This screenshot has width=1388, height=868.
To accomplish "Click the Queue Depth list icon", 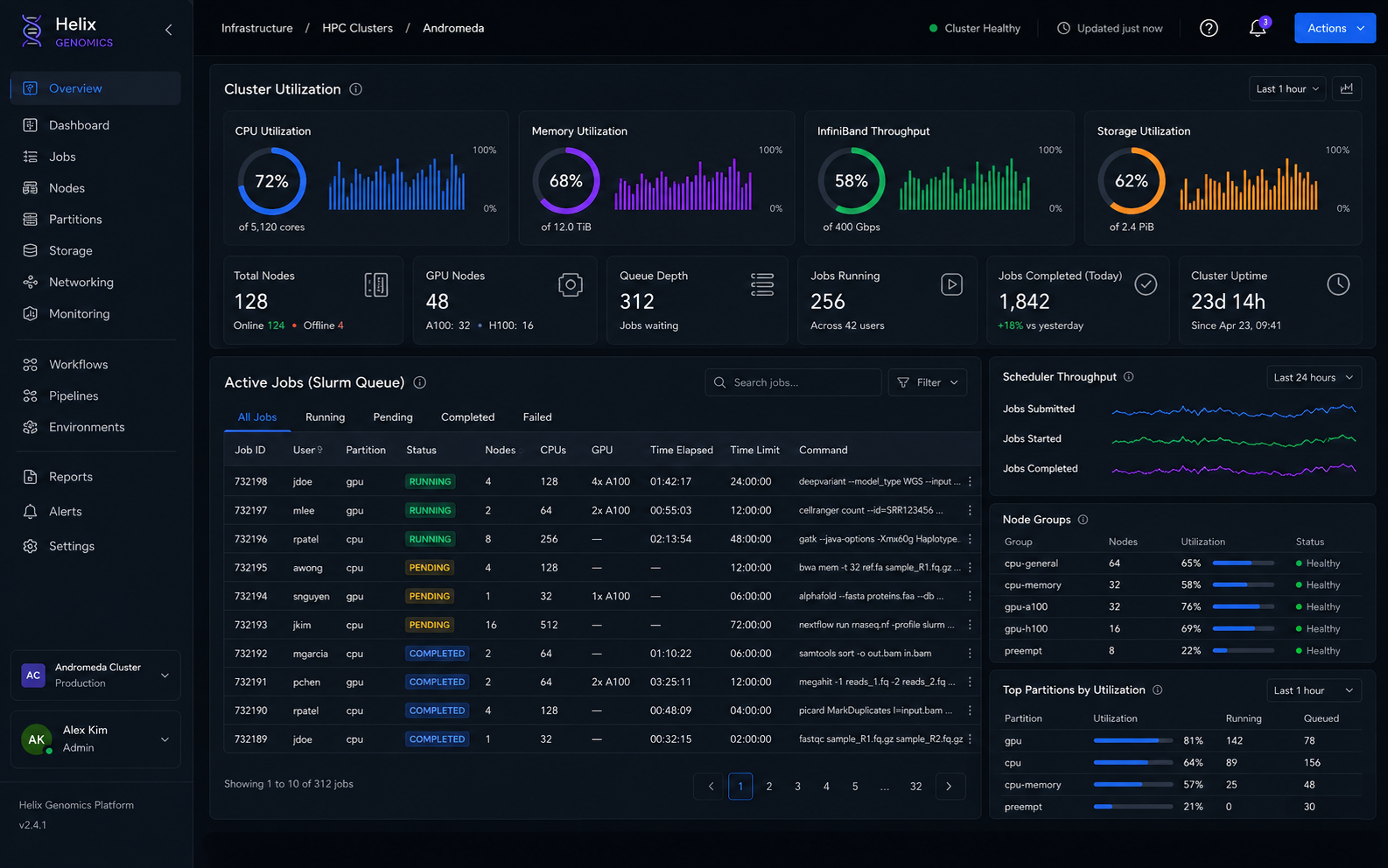I will tap(762, 284).
